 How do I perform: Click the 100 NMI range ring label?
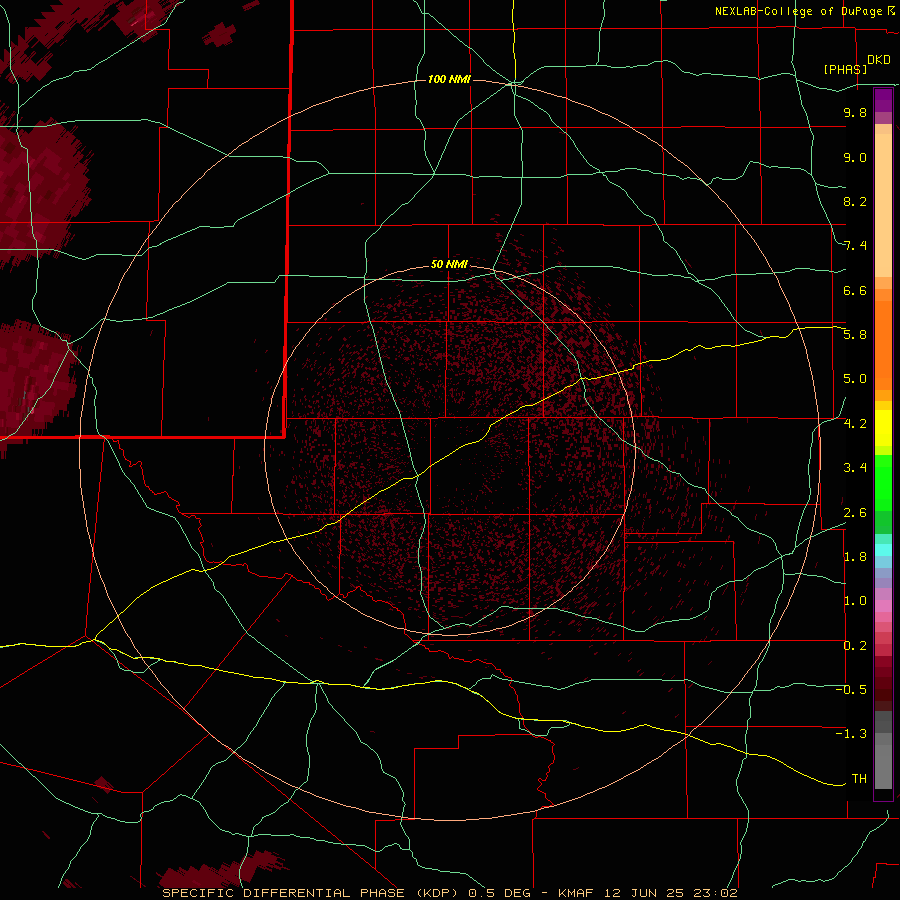click(449, 79)
